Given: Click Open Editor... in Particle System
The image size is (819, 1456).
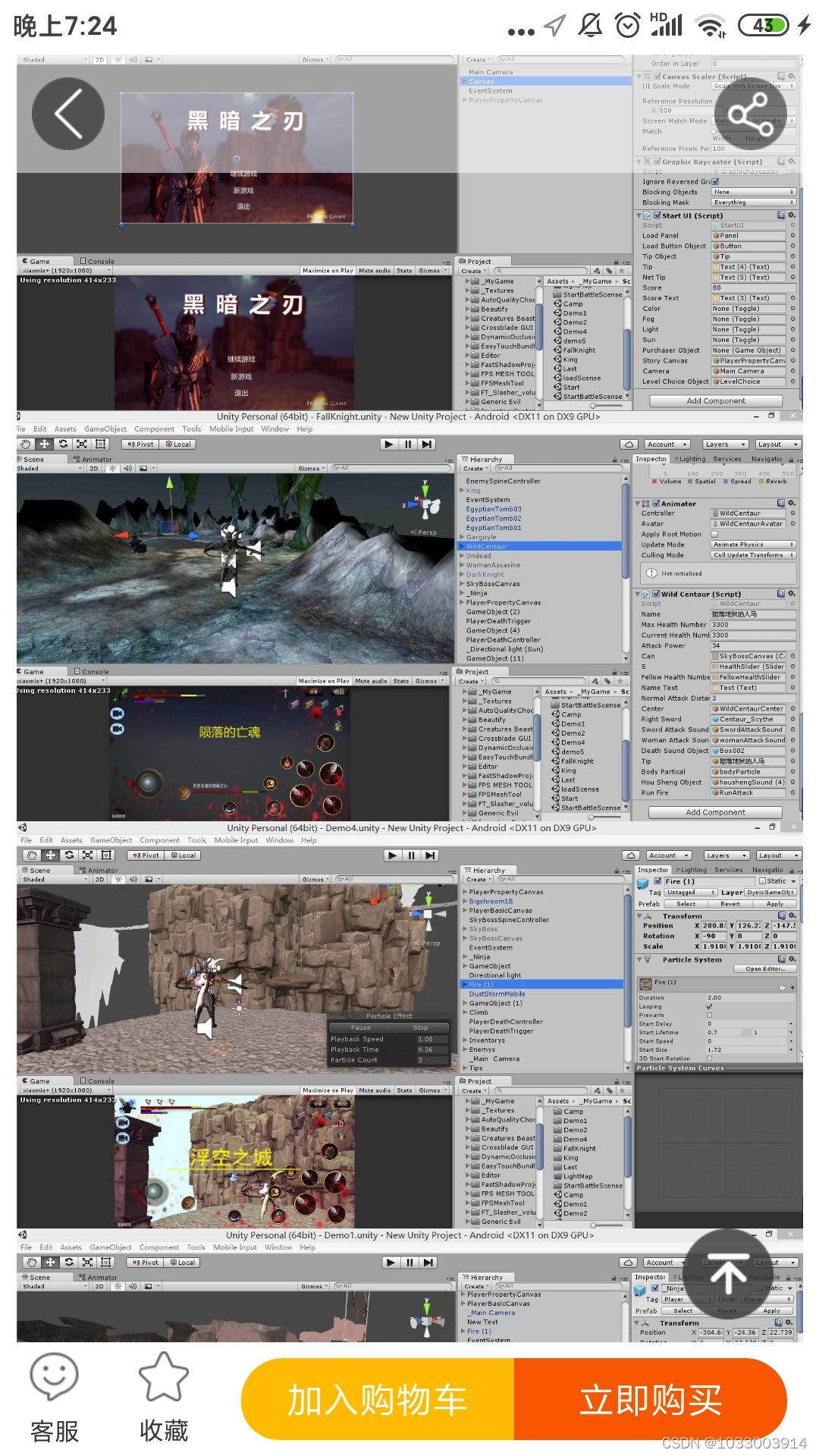Looking at the screenshot, I should point(764,968).
